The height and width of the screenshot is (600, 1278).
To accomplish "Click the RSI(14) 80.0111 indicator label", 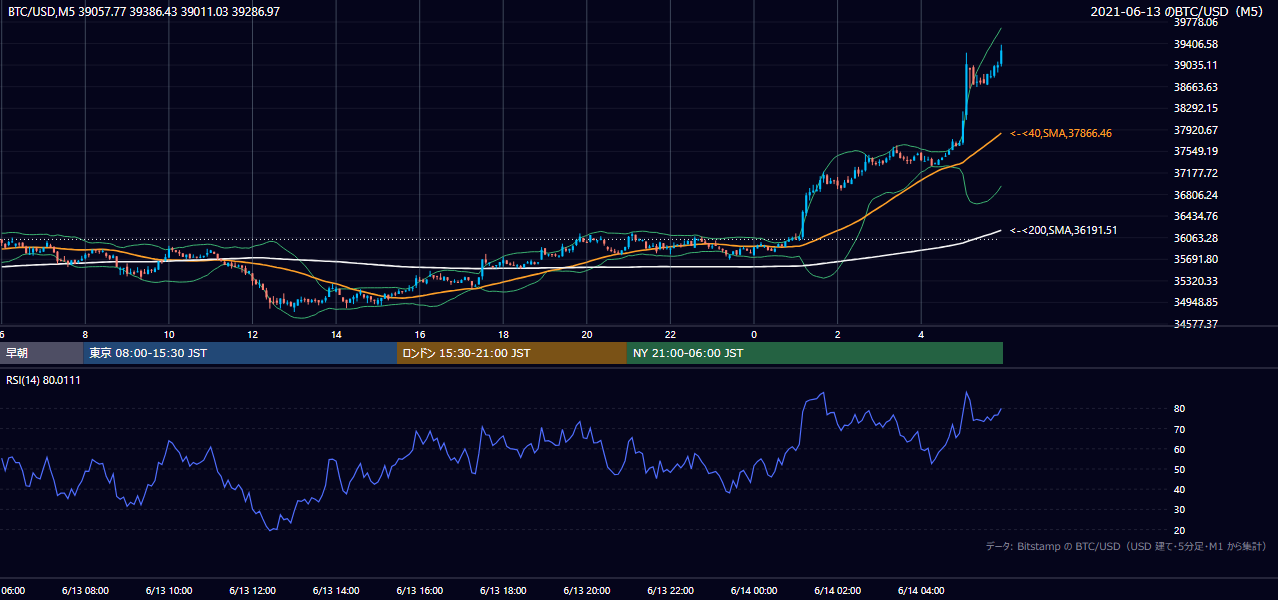I will 43,380.
